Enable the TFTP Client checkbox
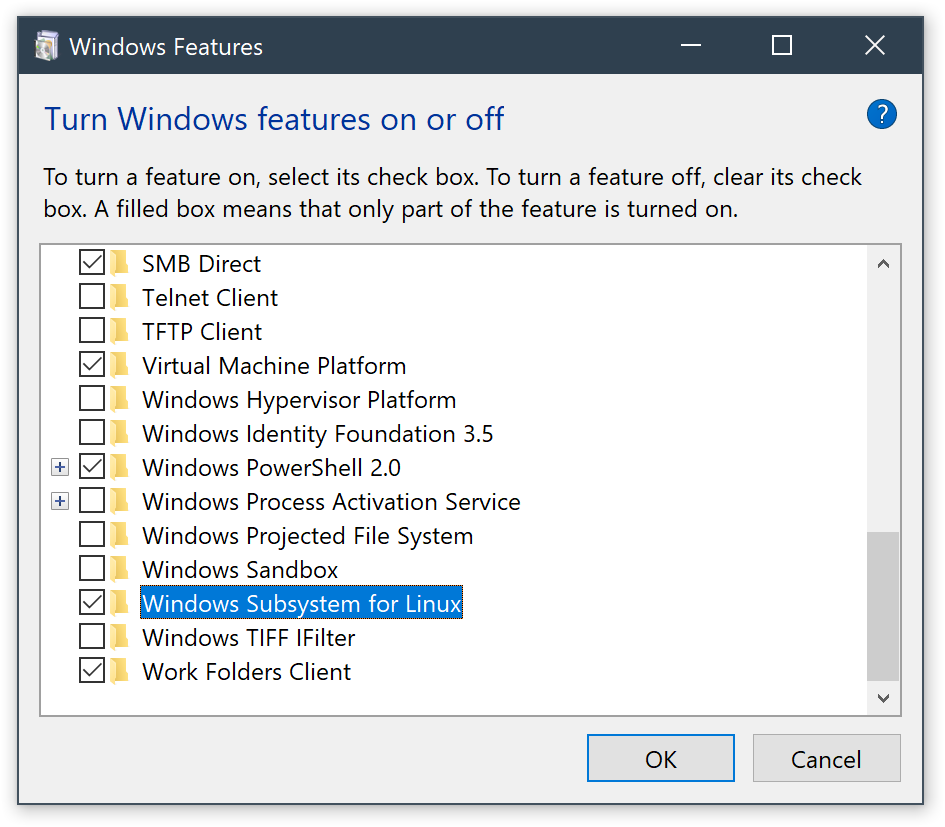Screen dimensions: 945x827 tap(92, 331)
